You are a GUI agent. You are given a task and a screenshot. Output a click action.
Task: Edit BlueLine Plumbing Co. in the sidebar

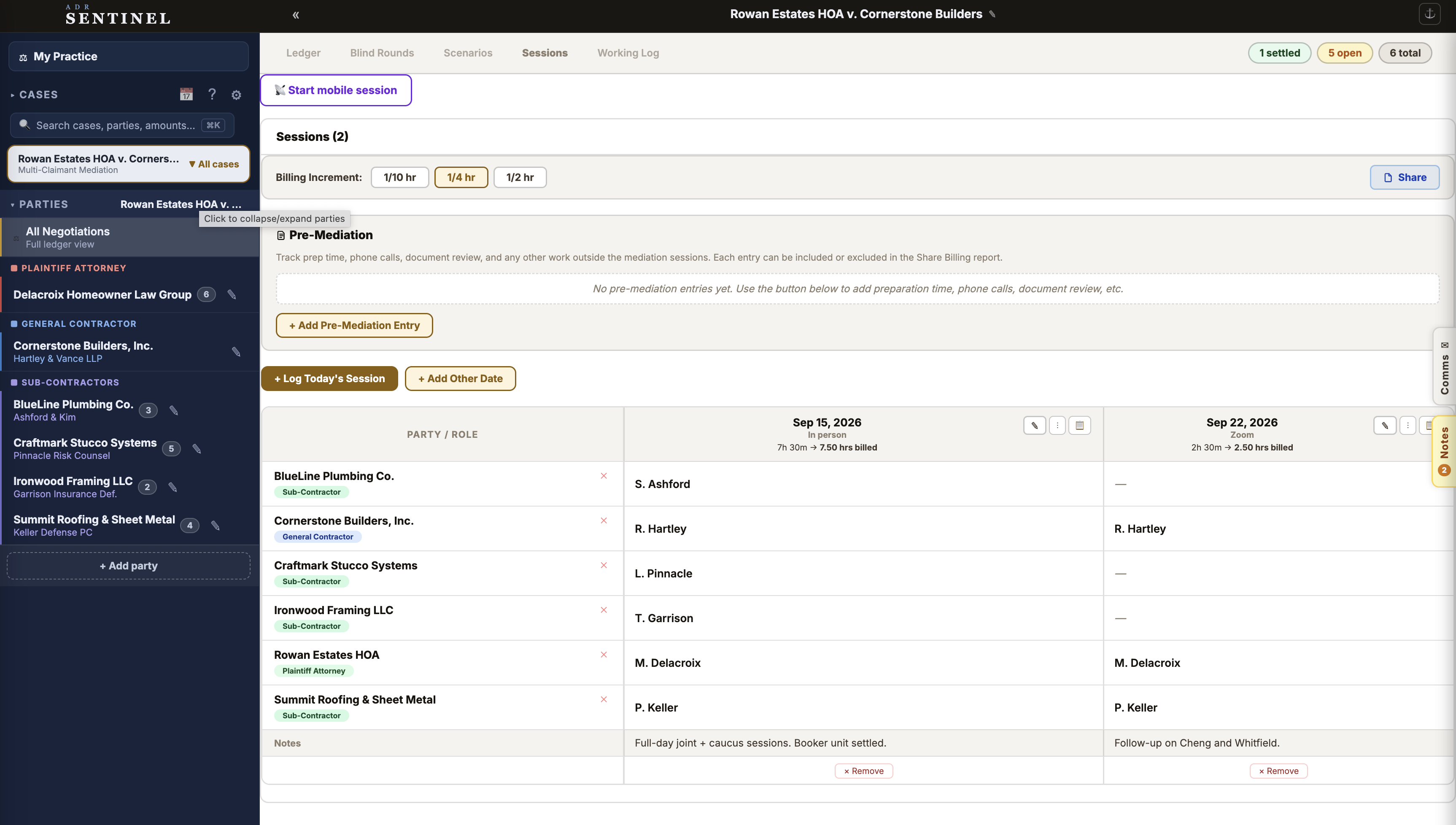[174, 410]
